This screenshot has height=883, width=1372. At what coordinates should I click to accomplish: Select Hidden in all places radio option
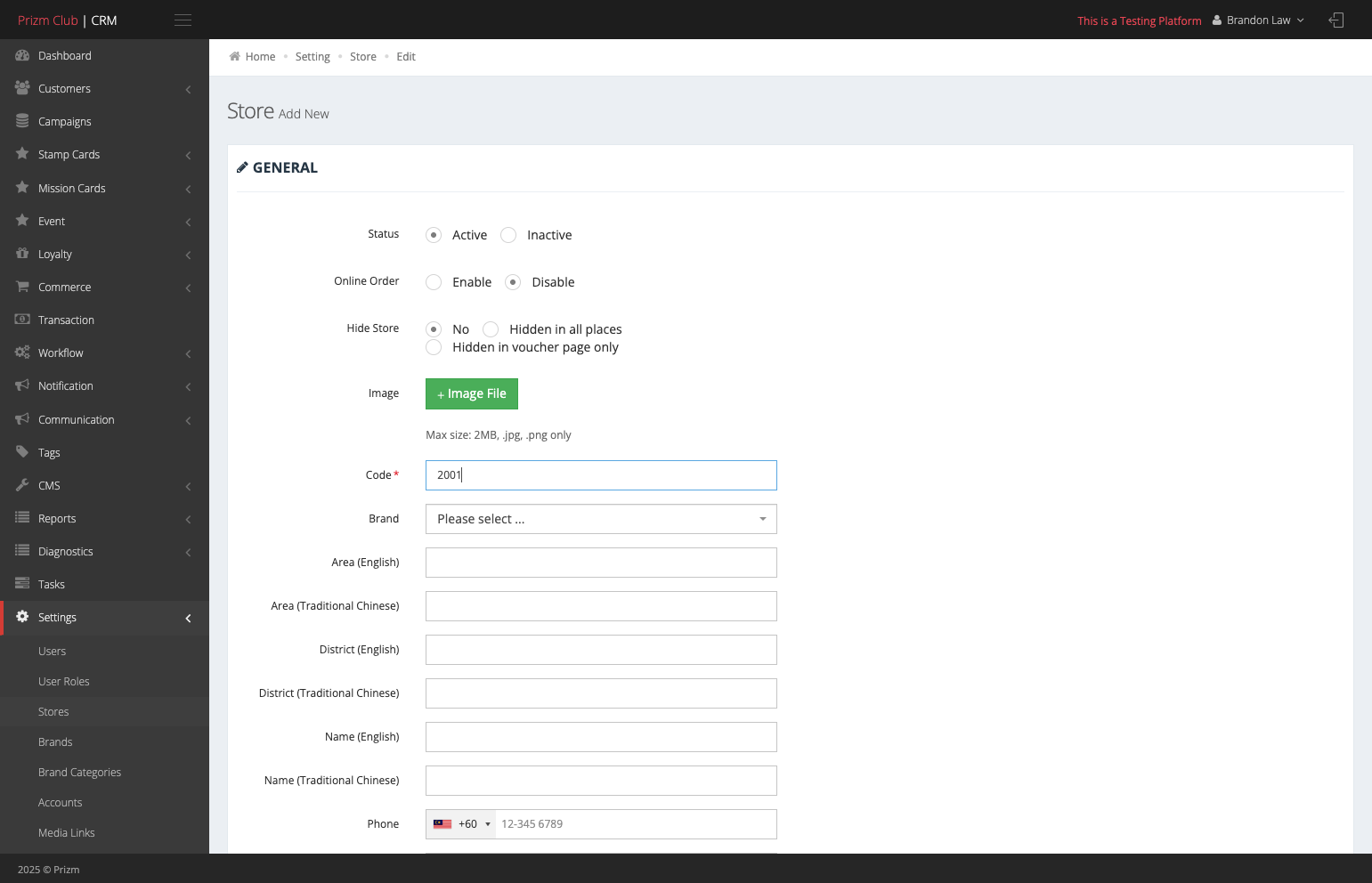tap(491, 329)
